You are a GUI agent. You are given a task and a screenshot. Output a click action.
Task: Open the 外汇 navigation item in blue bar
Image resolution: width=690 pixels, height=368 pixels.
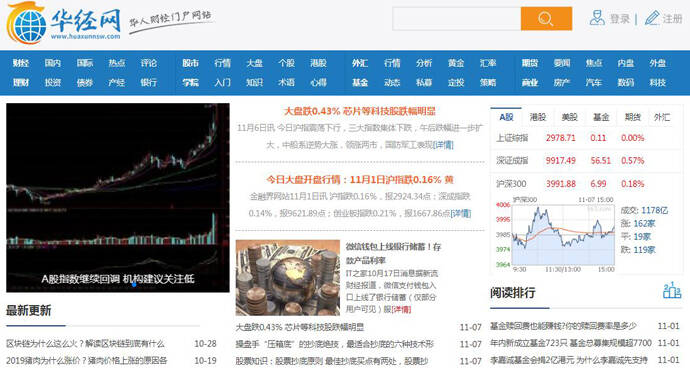click(360, 63)
